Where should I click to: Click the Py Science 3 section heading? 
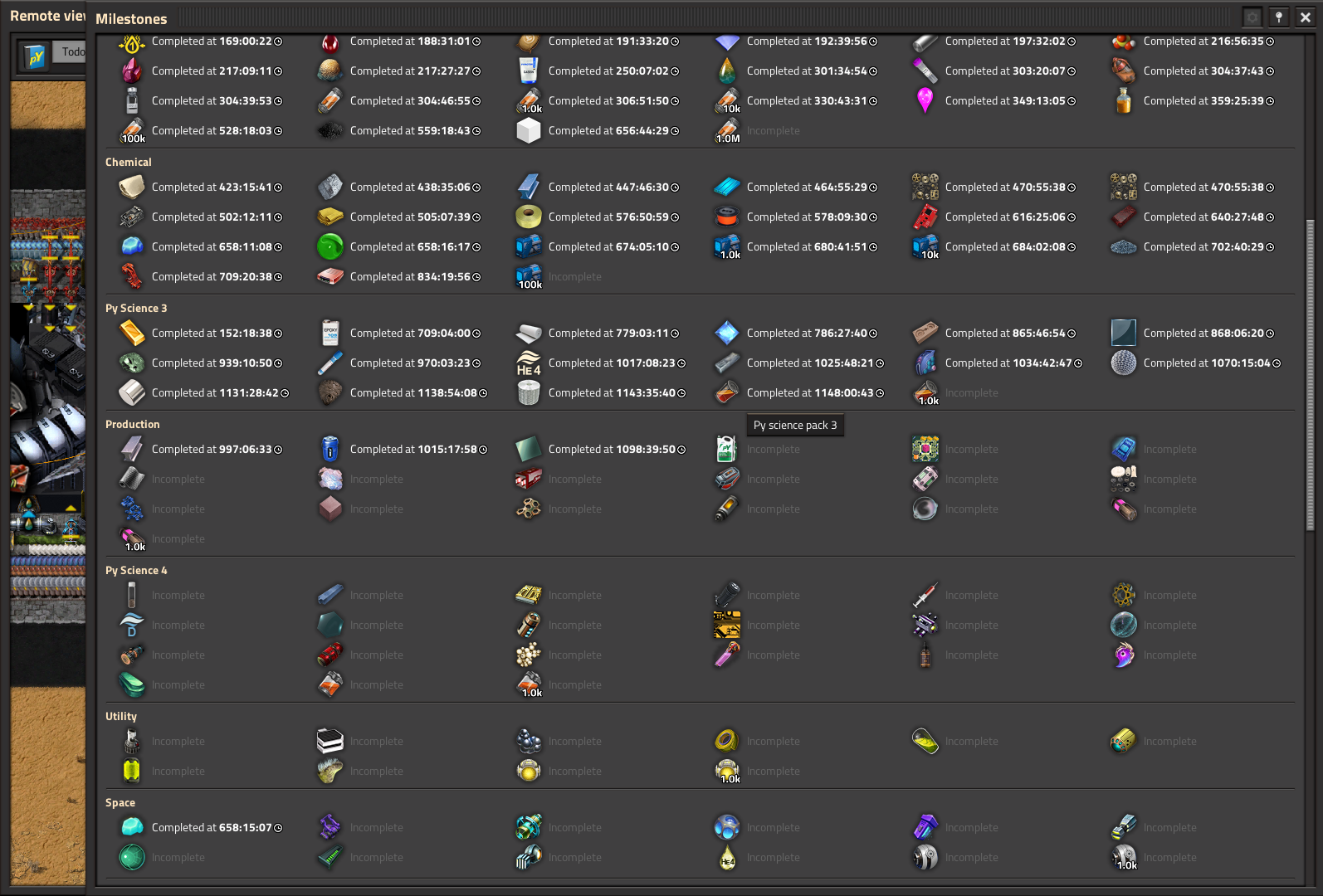[136, 309]
